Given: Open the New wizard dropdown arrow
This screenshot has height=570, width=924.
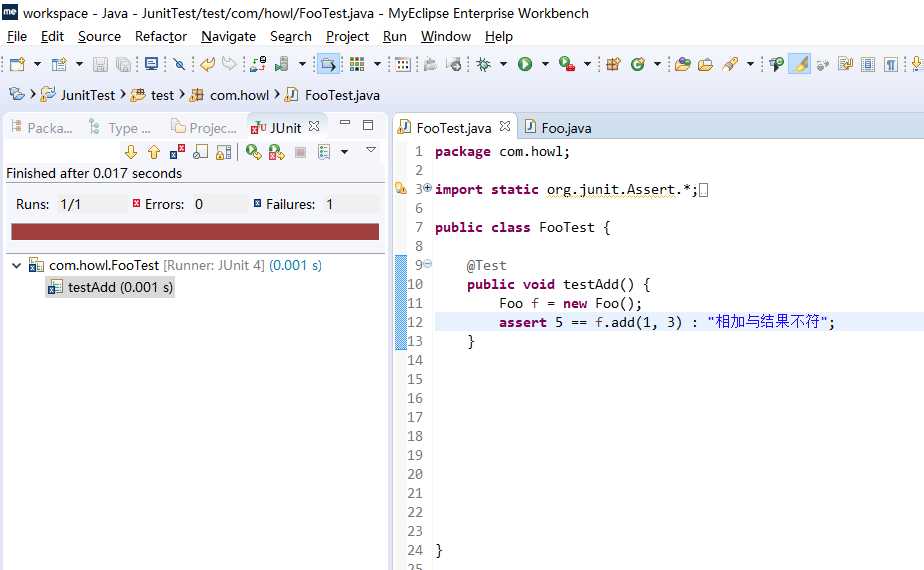Looking at the screenshot, I should [37, 64].
